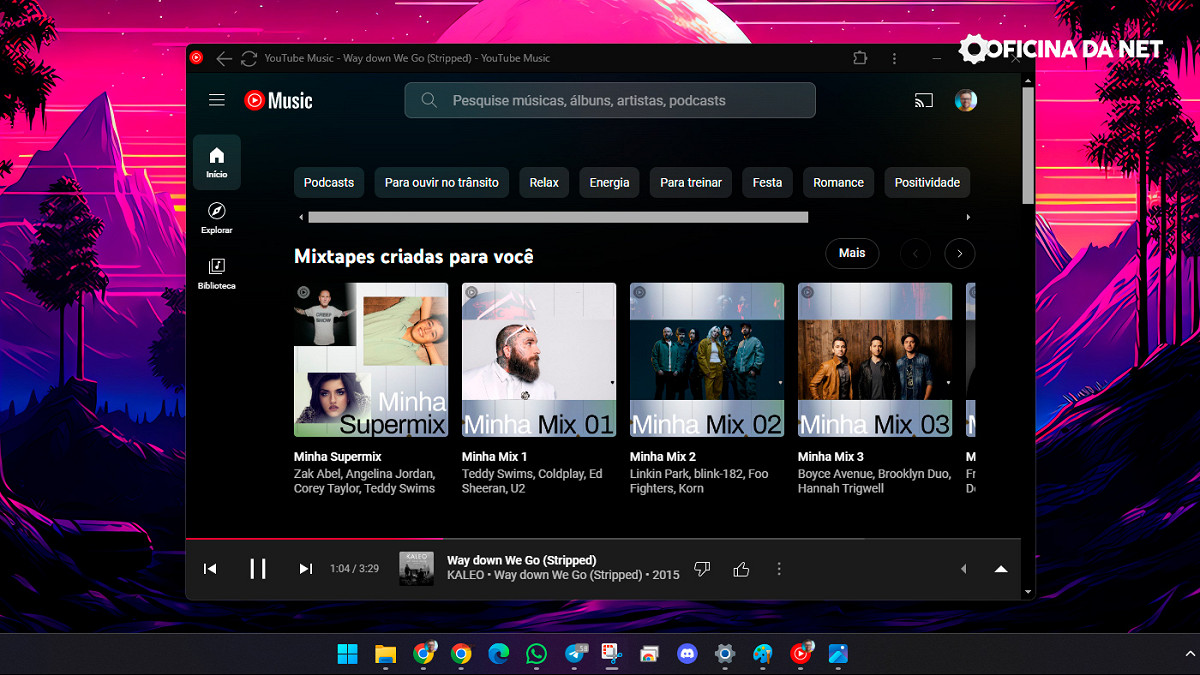1200x675 pixels.
Task: Open the extensions puzzle icon
Action: [x=860, y=59]
